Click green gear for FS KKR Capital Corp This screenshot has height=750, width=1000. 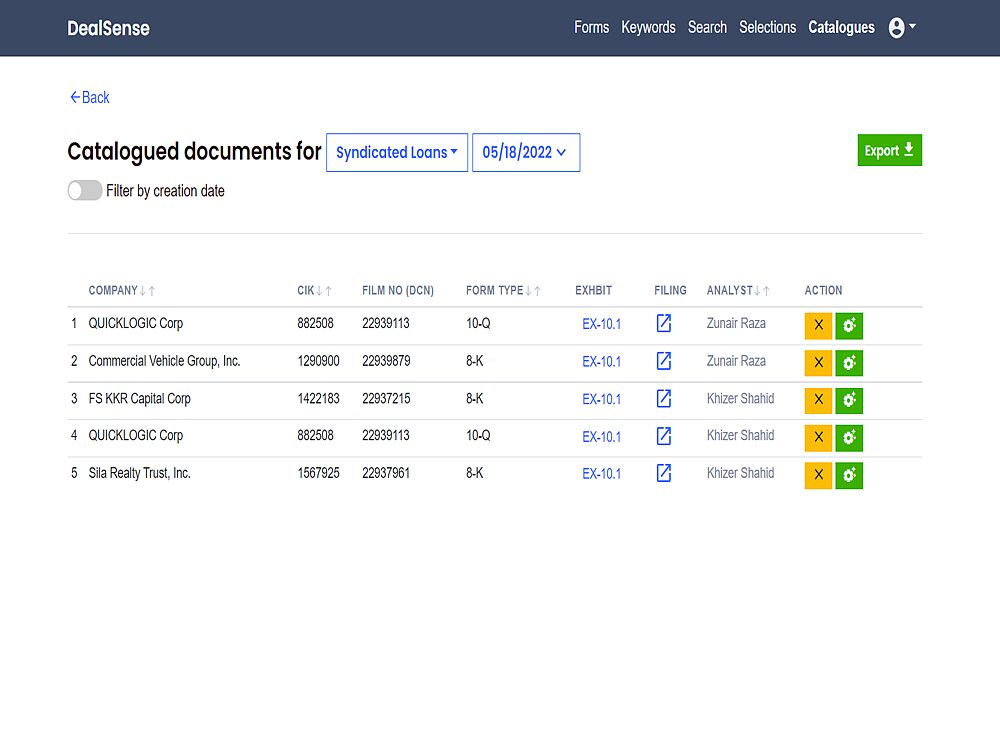[849, 400]
